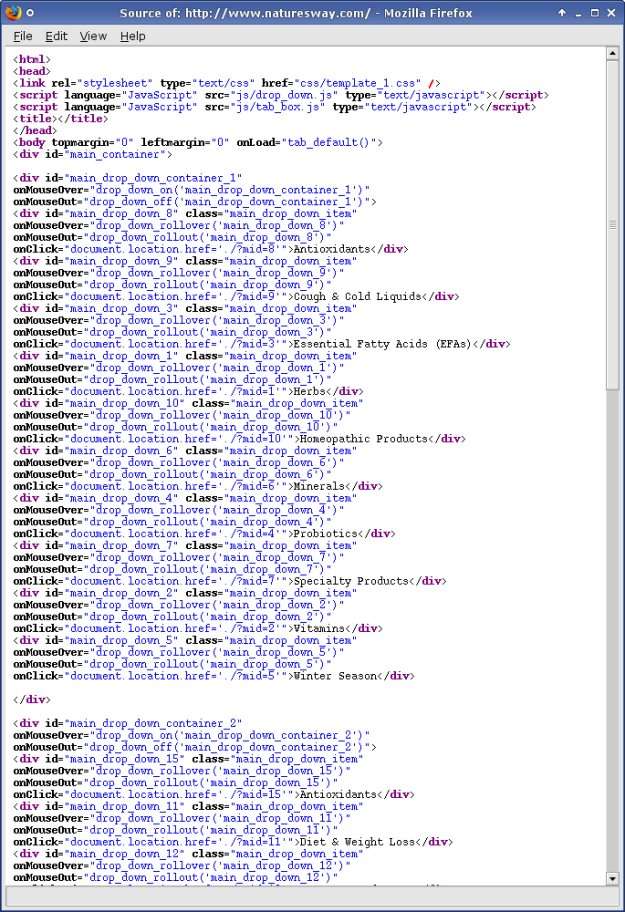Close the source viewer window
This screenshot has height=912, width=625.
pos(611,12)
